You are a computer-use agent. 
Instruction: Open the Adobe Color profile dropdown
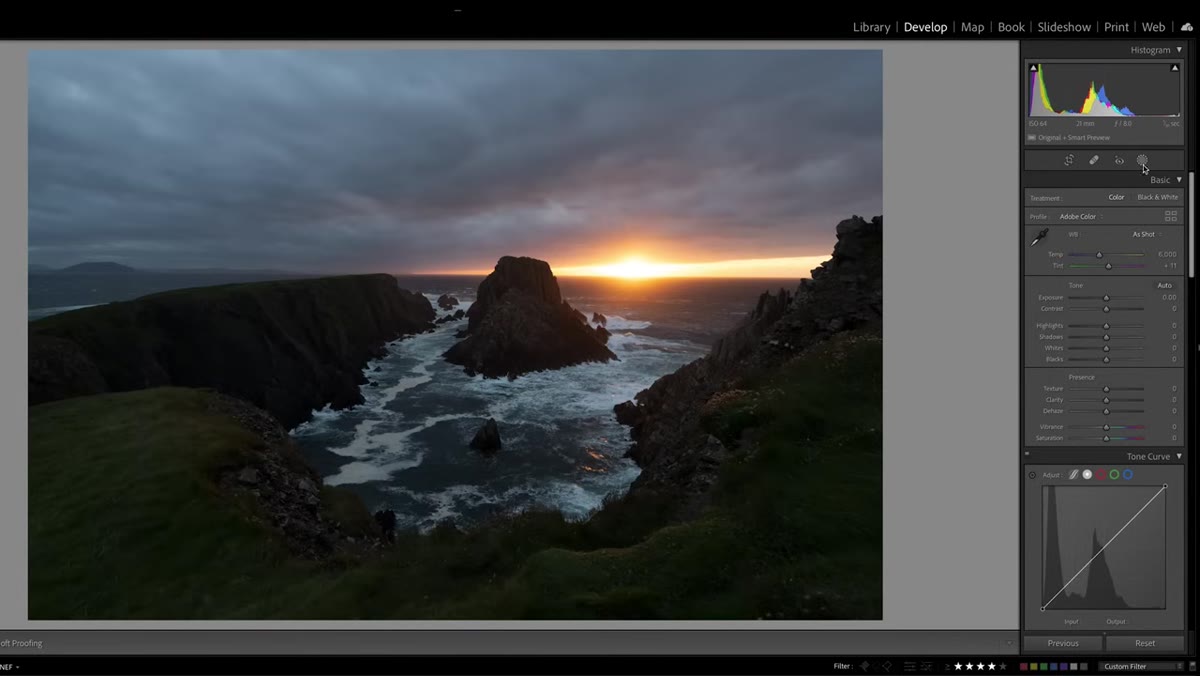1079,216
